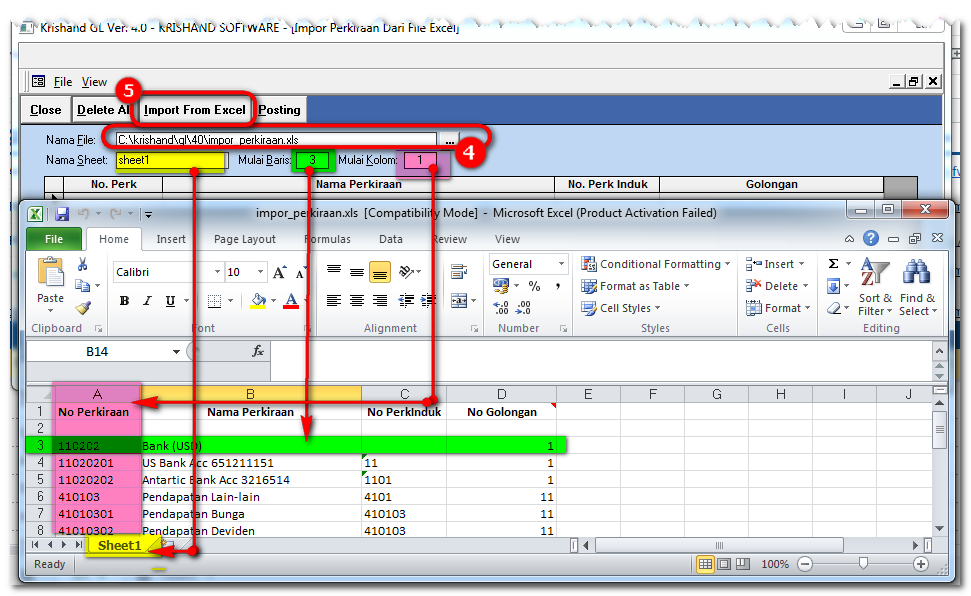Click the Top Align icon
971x596 pixels.
coord(334,271)
